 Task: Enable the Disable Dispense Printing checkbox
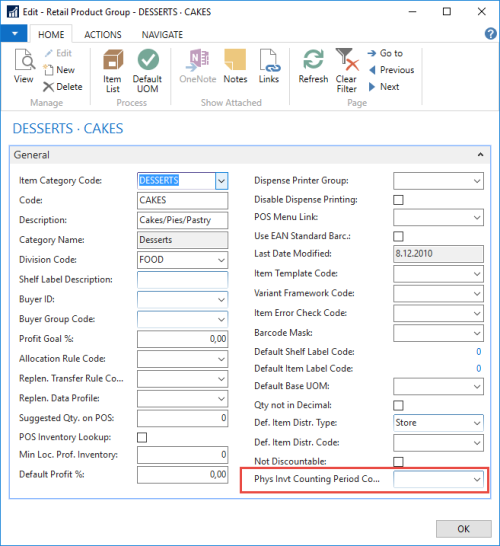[398, 200]
